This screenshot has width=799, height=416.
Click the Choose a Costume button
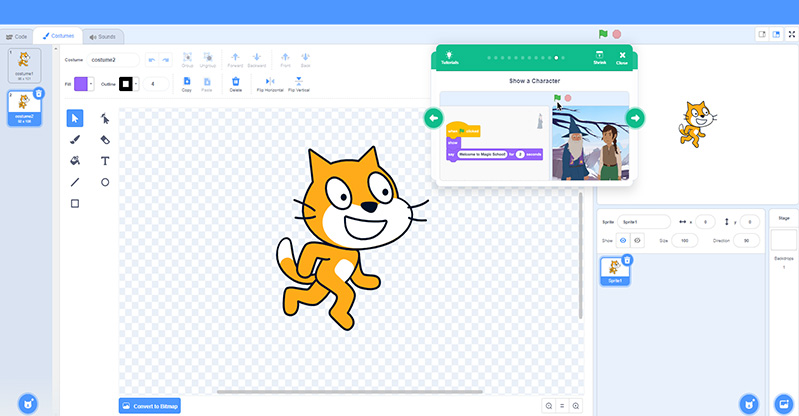pos(28,404)
